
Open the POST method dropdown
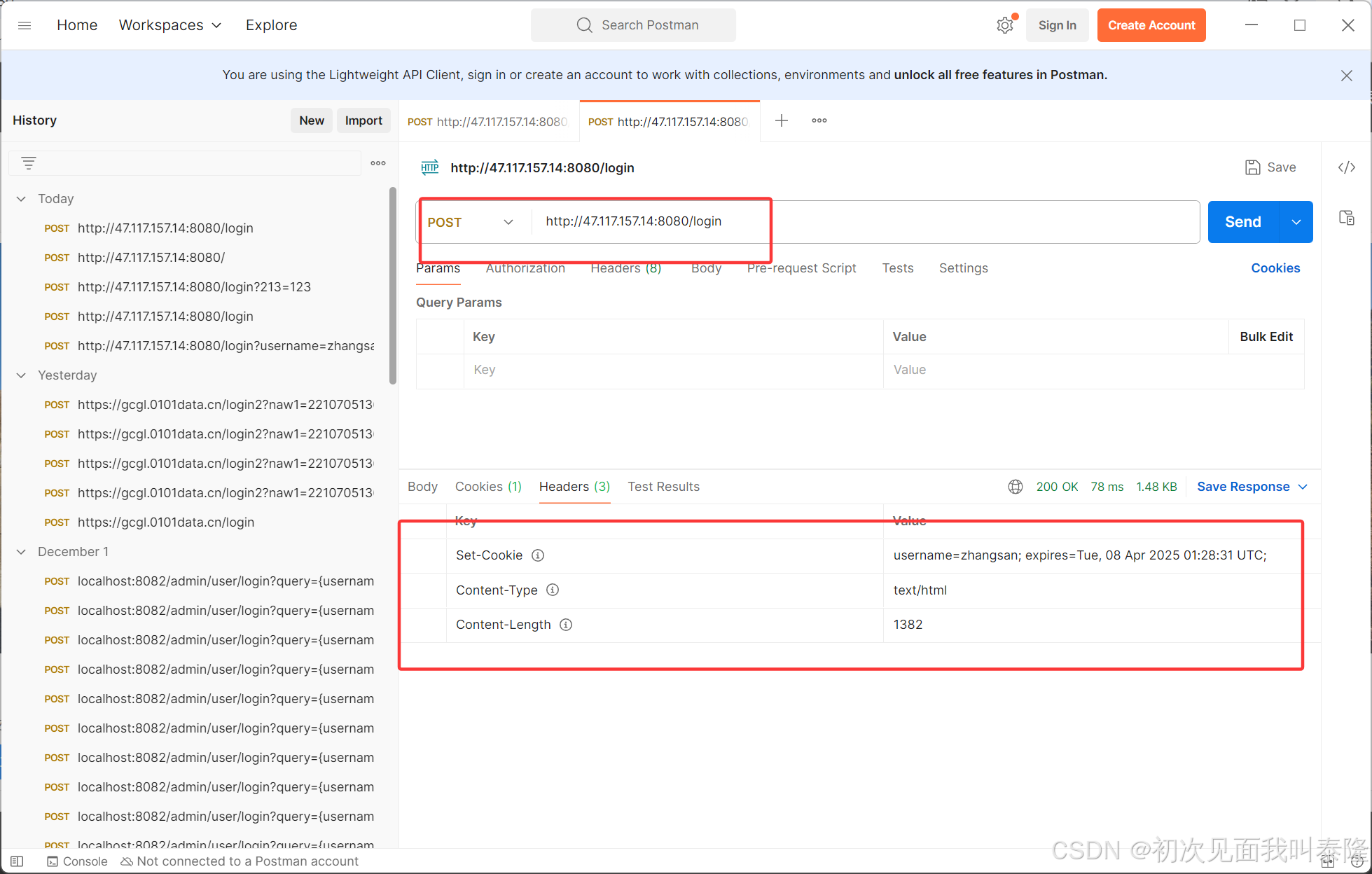471,222
